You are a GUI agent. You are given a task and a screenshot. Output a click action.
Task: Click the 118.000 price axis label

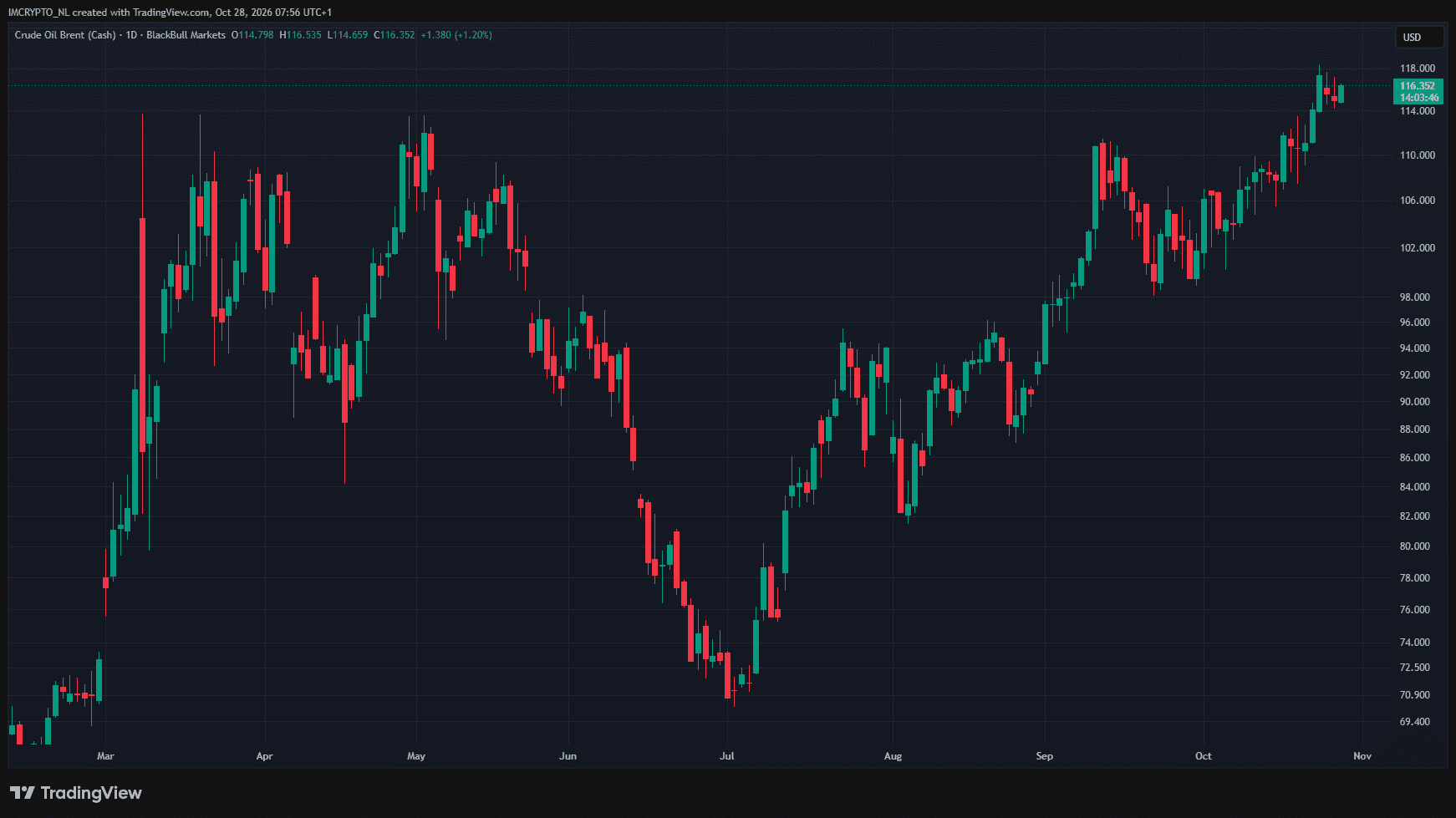pyautogui.click(x=1418, y=69)
